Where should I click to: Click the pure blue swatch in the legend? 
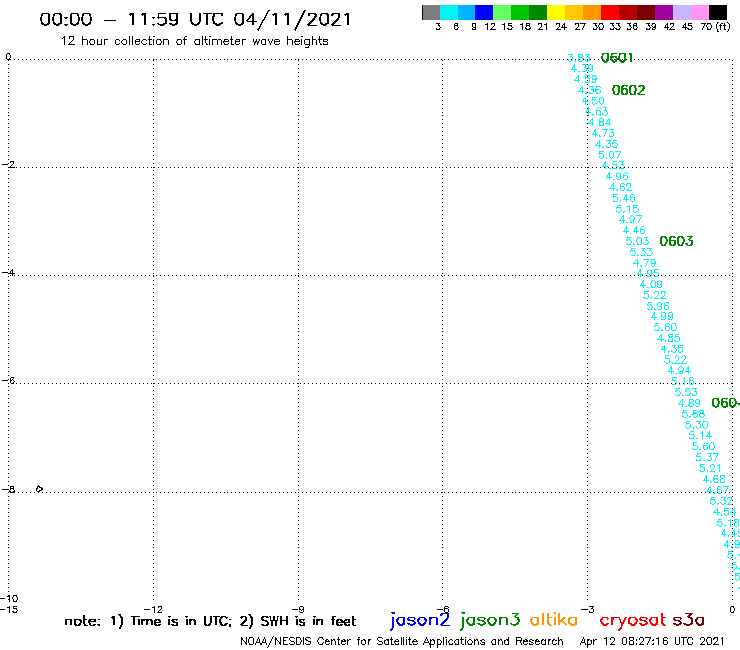pos(484,12)
